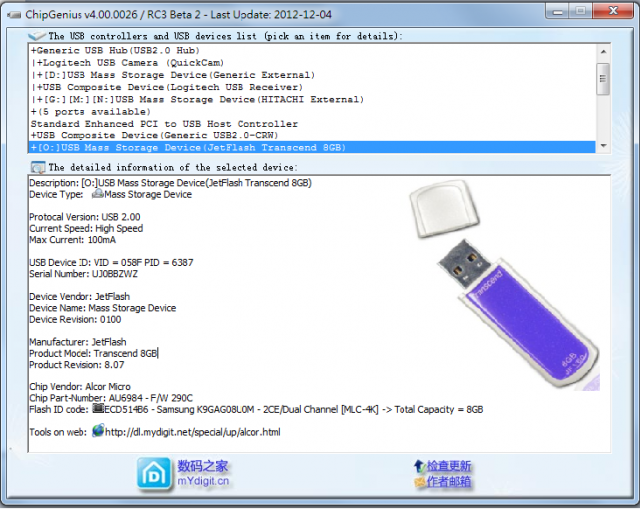Click the globe icon beside Tools on web
640x509 pixels.
click(98, 431)
